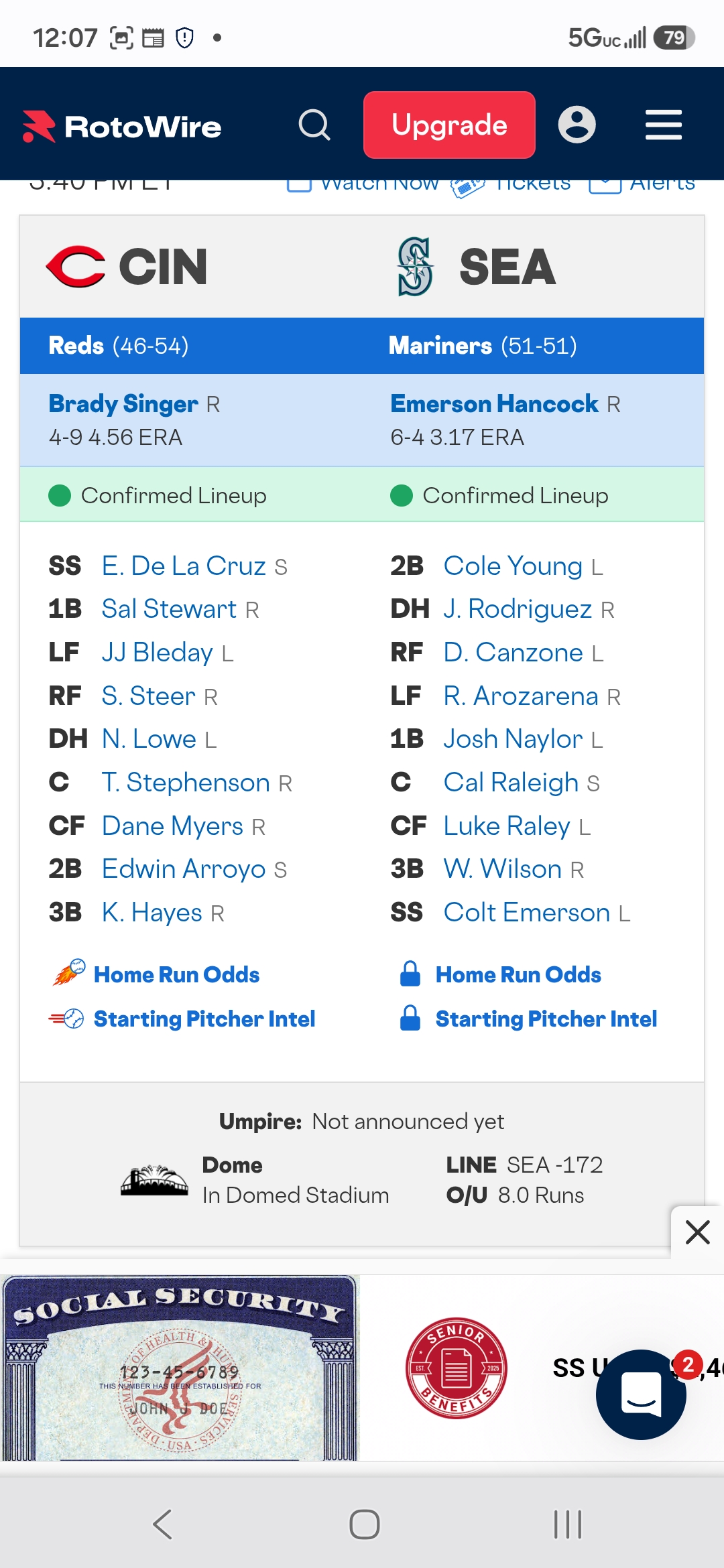Open E. De La Cruz player page

tap(184, 566)
